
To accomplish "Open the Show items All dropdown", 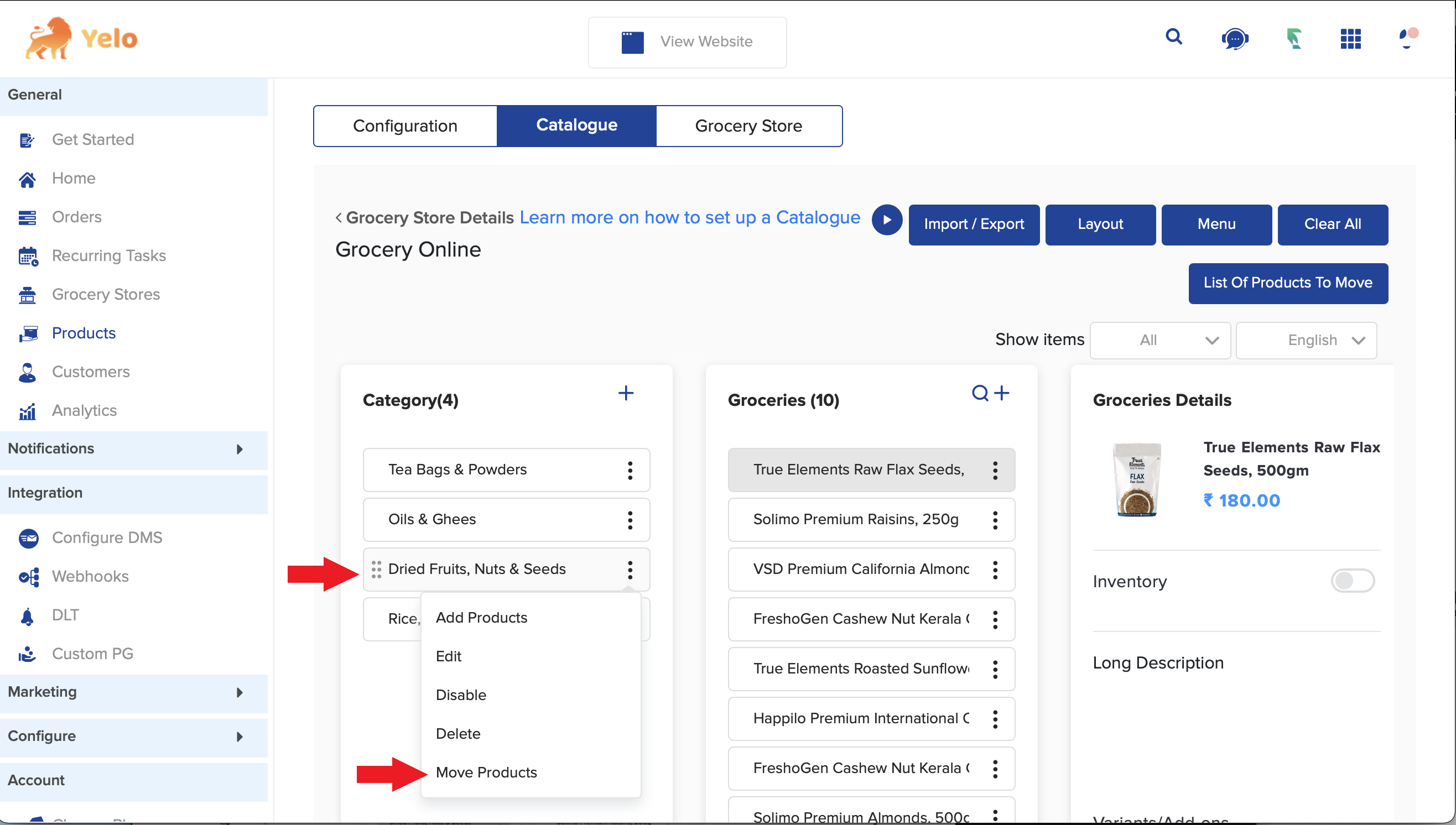I will (1160, 341).
